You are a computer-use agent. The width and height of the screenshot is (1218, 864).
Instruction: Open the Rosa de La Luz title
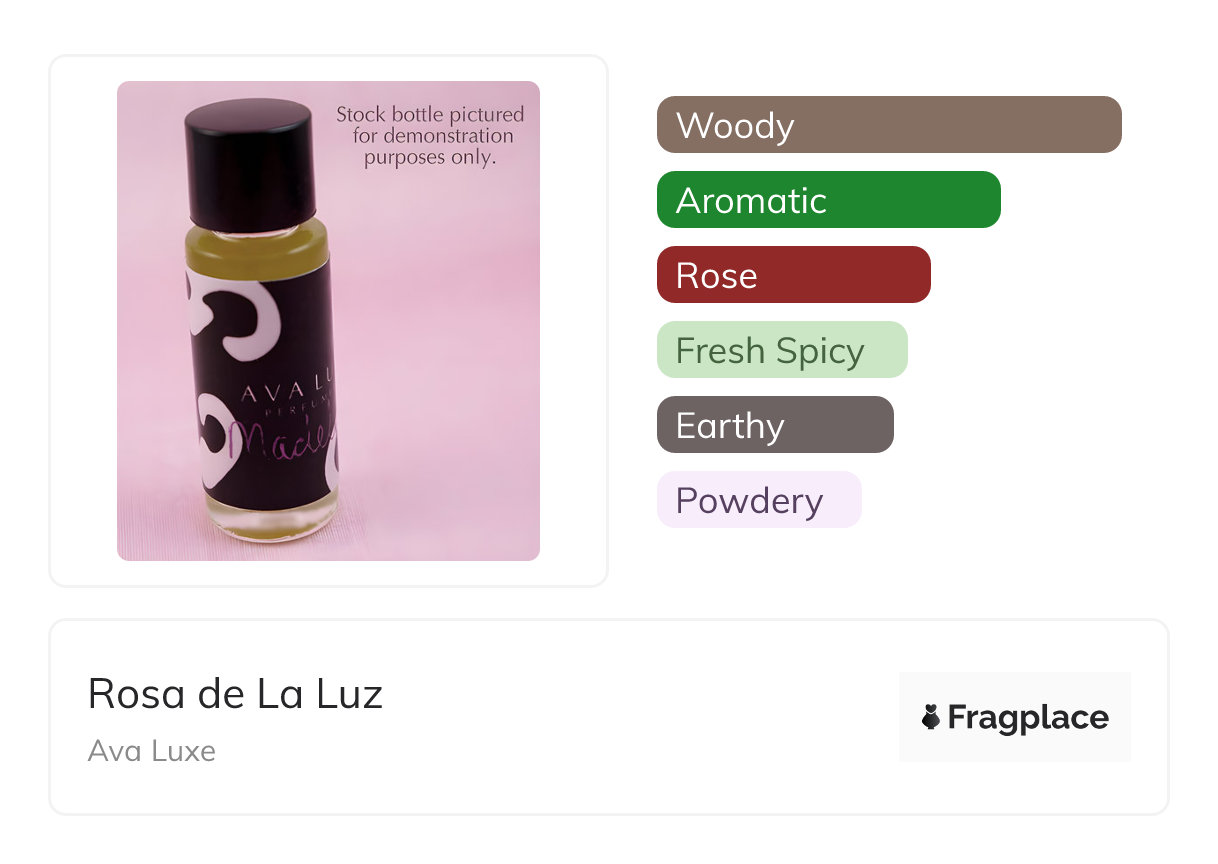click(x=235, y=693)
